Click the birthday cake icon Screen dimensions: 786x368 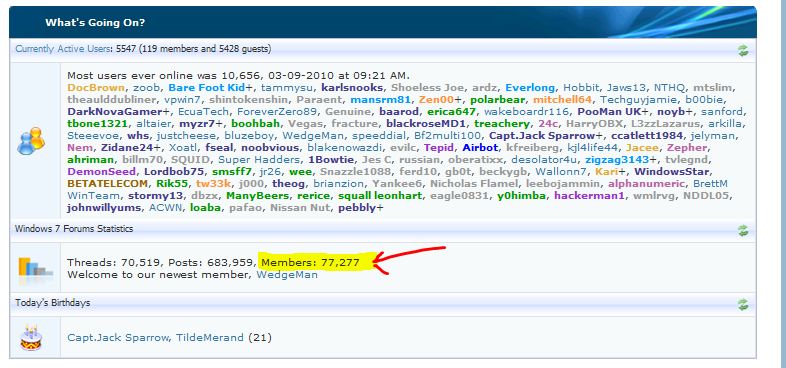pyautogui.click(x=31, y=337)
